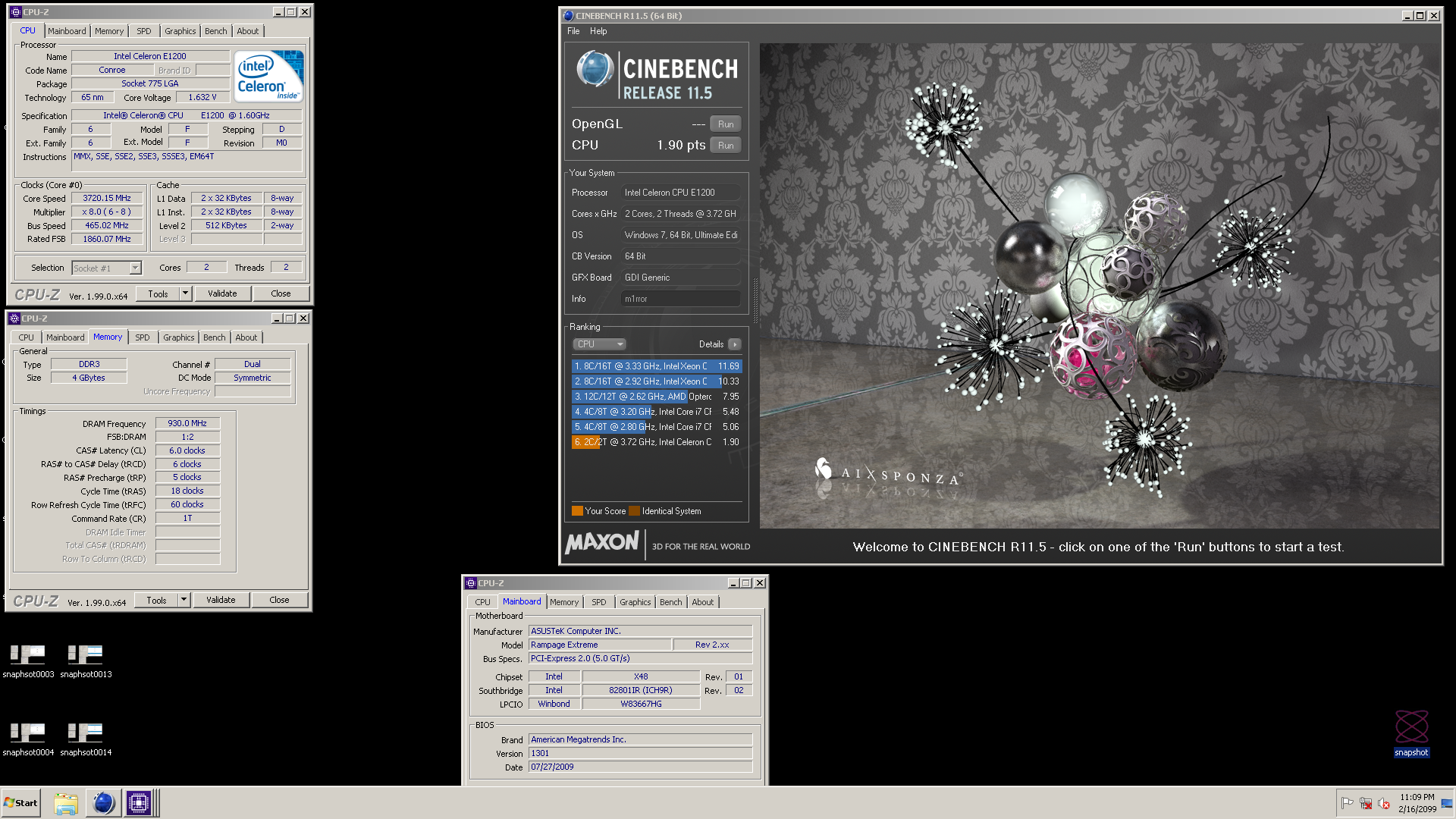The image size is (1456, 819).
Task: Click CPU-Z title icon in Mainboard window
Action: 471,583
